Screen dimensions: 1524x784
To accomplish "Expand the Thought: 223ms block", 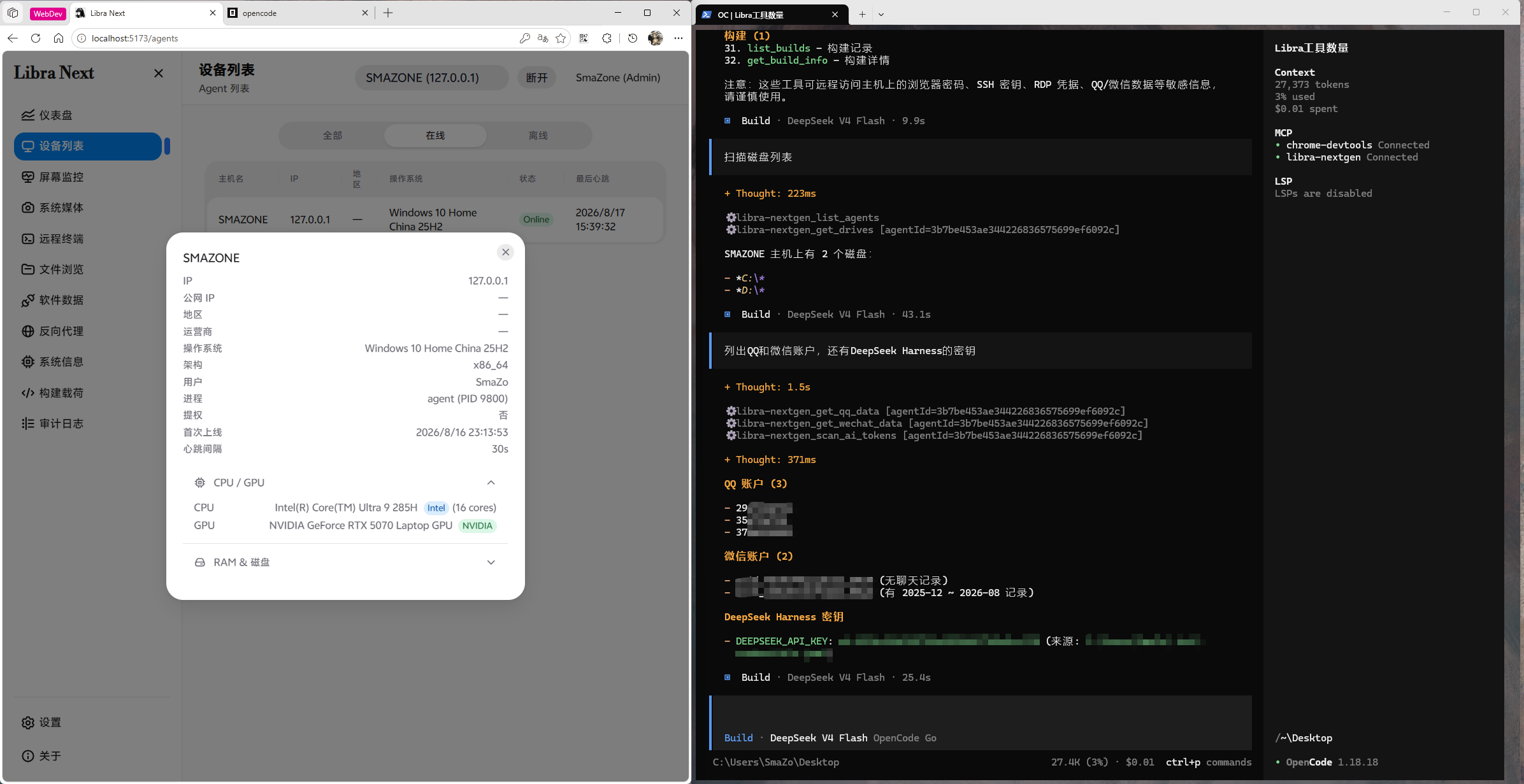I will tap(770, 194).
